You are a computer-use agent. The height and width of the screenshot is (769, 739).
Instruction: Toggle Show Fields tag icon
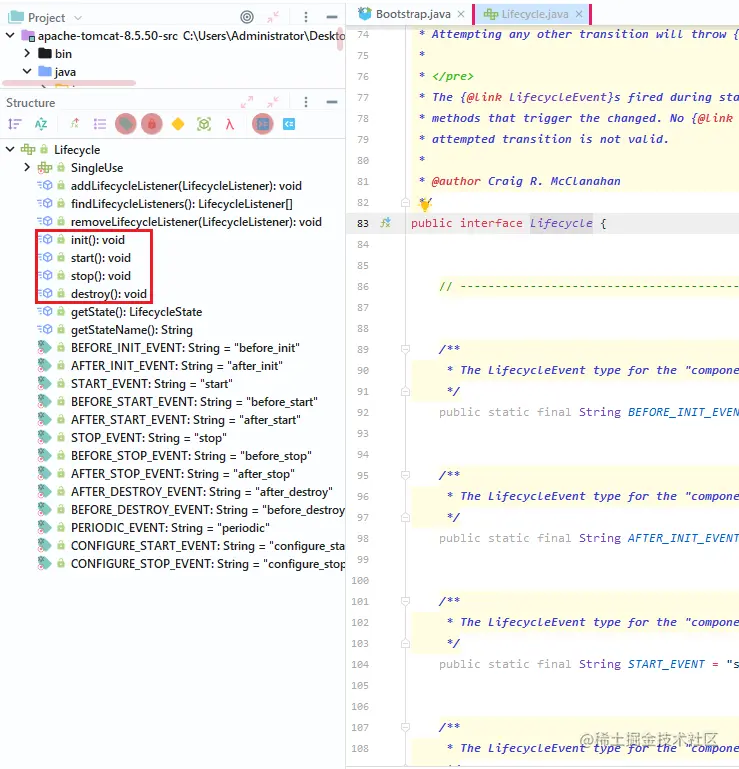(126, 124)
